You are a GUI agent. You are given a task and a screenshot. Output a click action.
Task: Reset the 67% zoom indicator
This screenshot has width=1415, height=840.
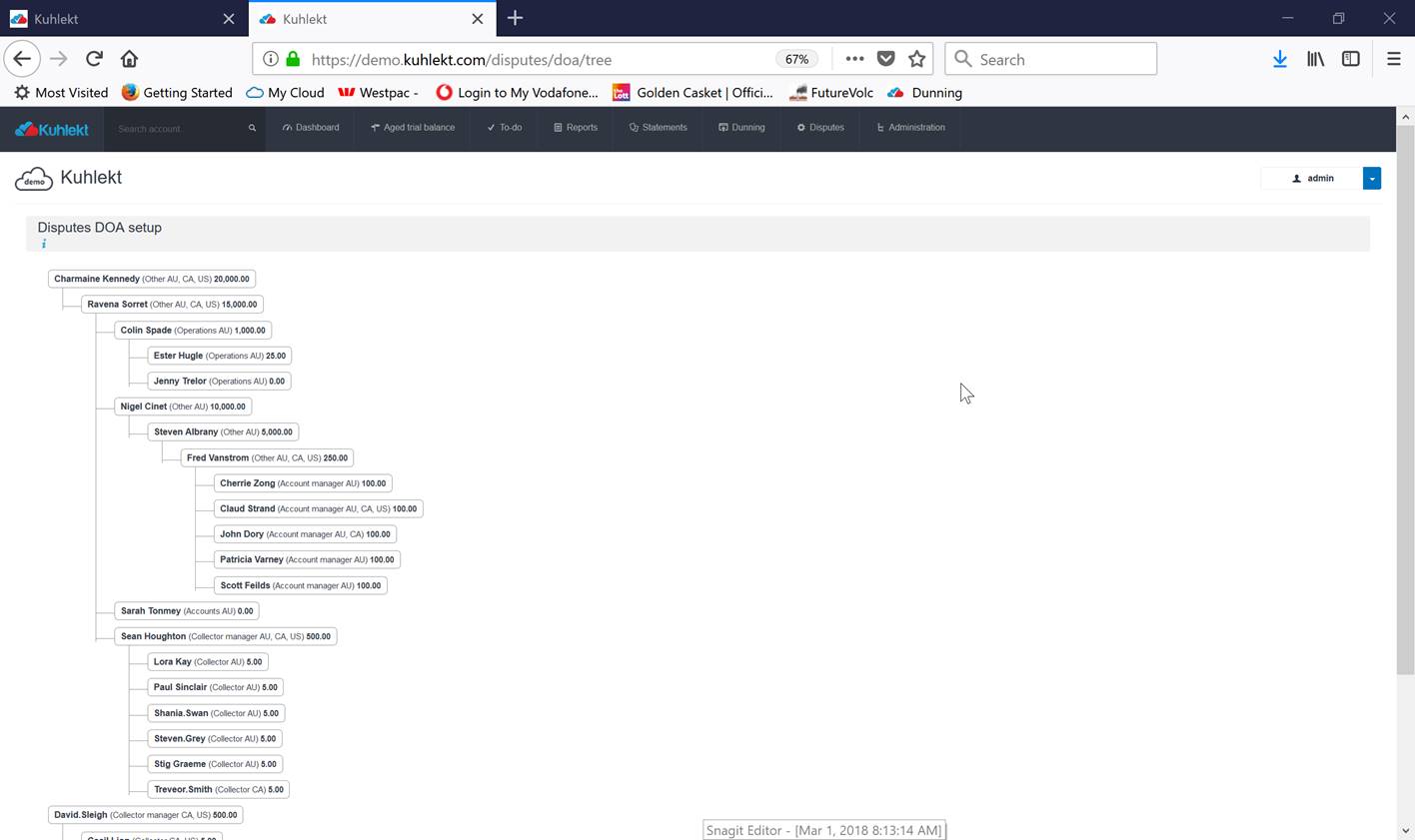click(796, 59)
